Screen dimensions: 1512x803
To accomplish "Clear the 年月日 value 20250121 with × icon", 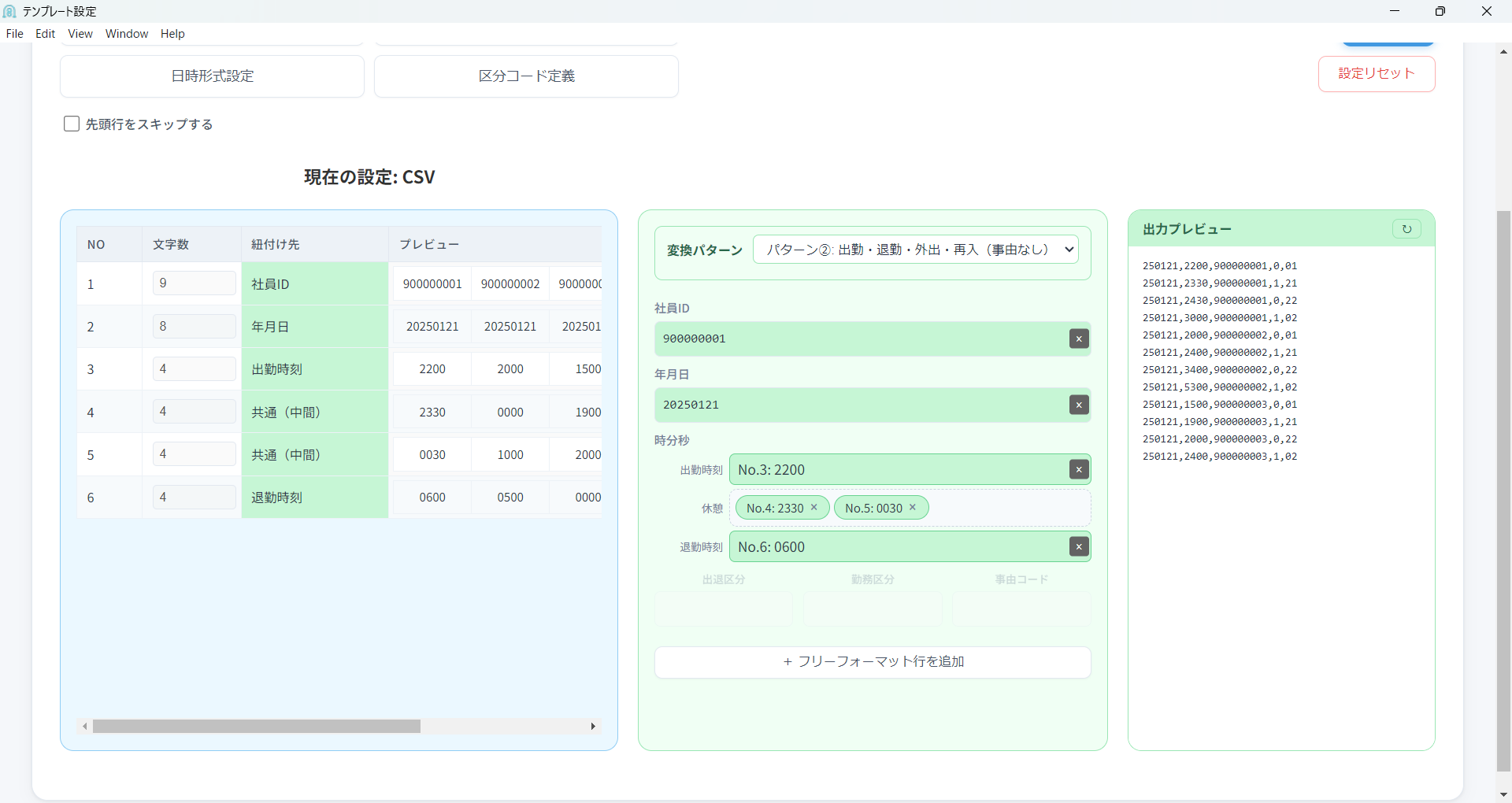I will click(1078, 405).
